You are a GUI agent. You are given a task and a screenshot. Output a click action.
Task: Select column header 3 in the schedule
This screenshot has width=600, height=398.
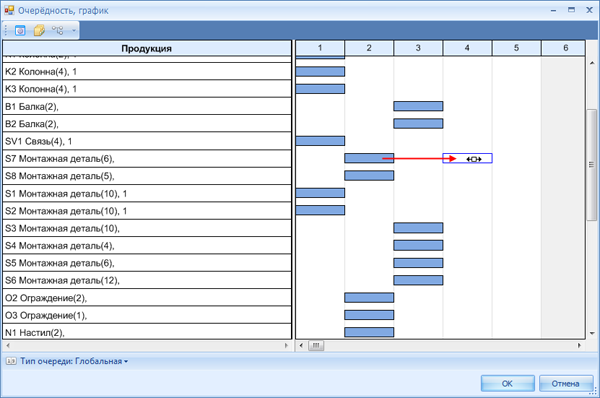click(418, 48)
